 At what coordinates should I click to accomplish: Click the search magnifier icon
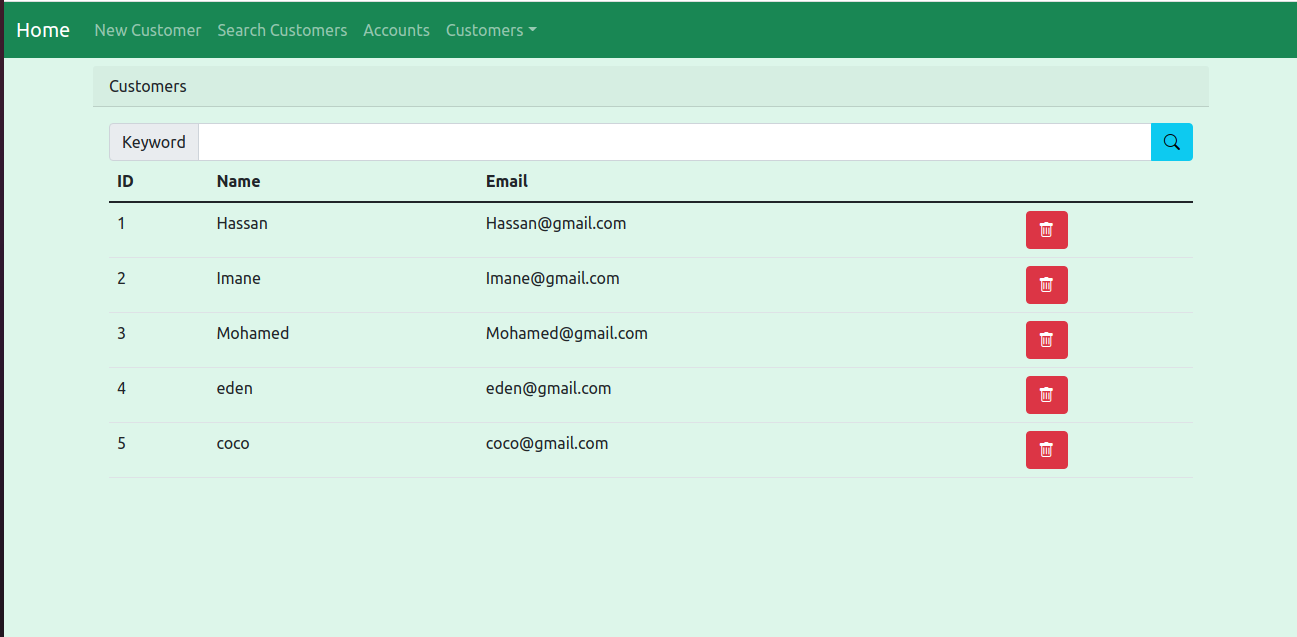click(x=1171, y=141)
